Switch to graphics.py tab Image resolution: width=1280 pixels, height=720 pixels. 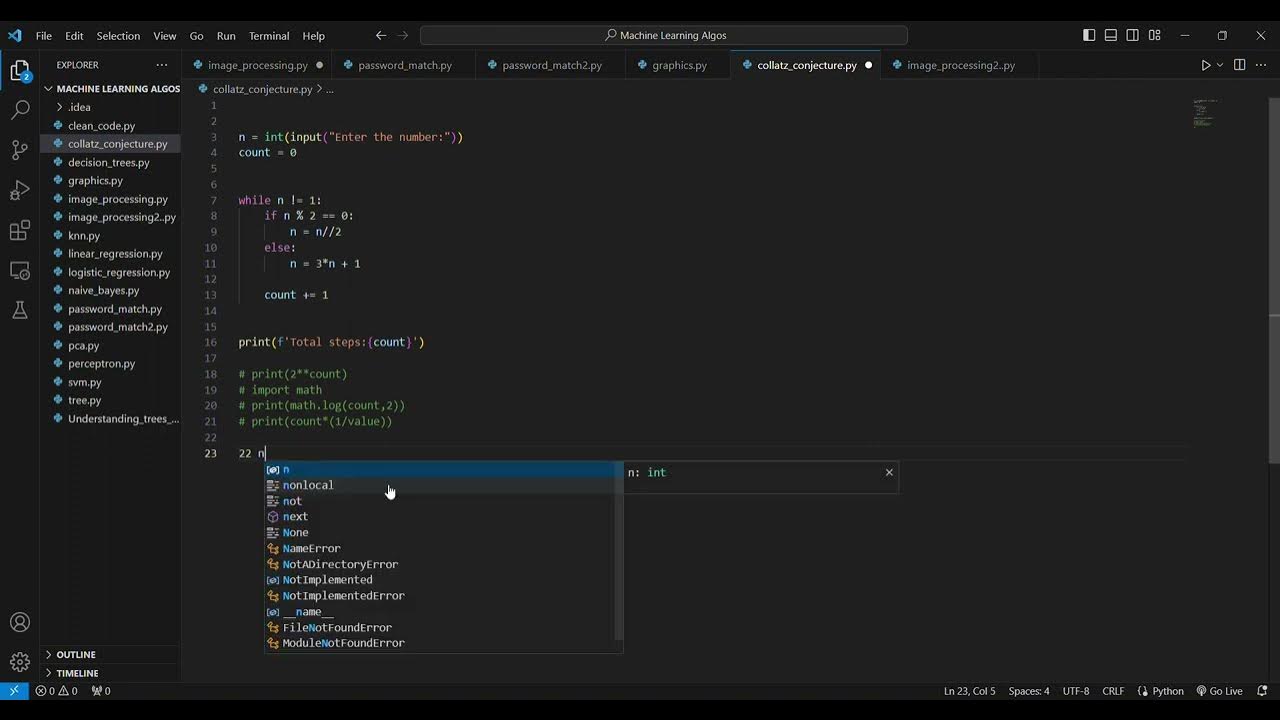pyautogui.click(x=679, y=65)
